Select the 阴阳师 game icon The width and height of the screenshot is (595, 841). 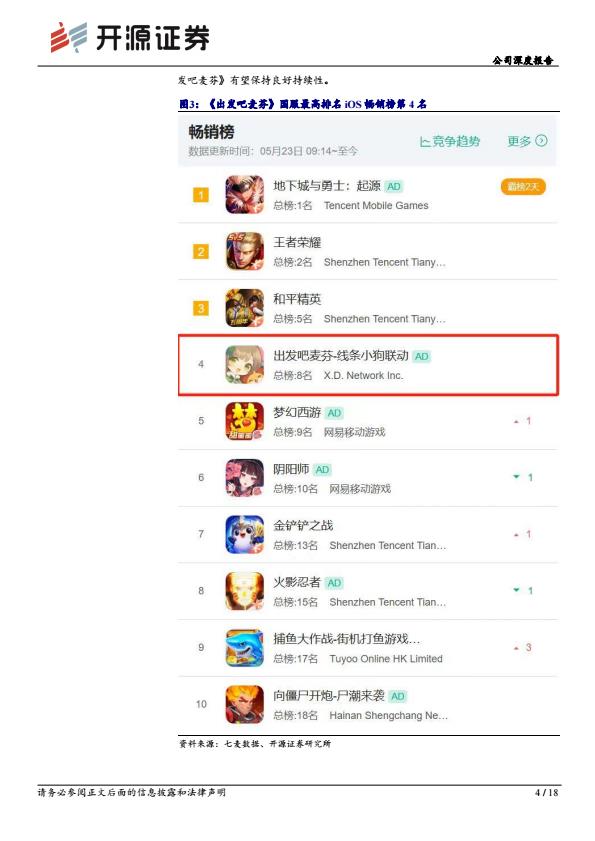pos(245,478)
